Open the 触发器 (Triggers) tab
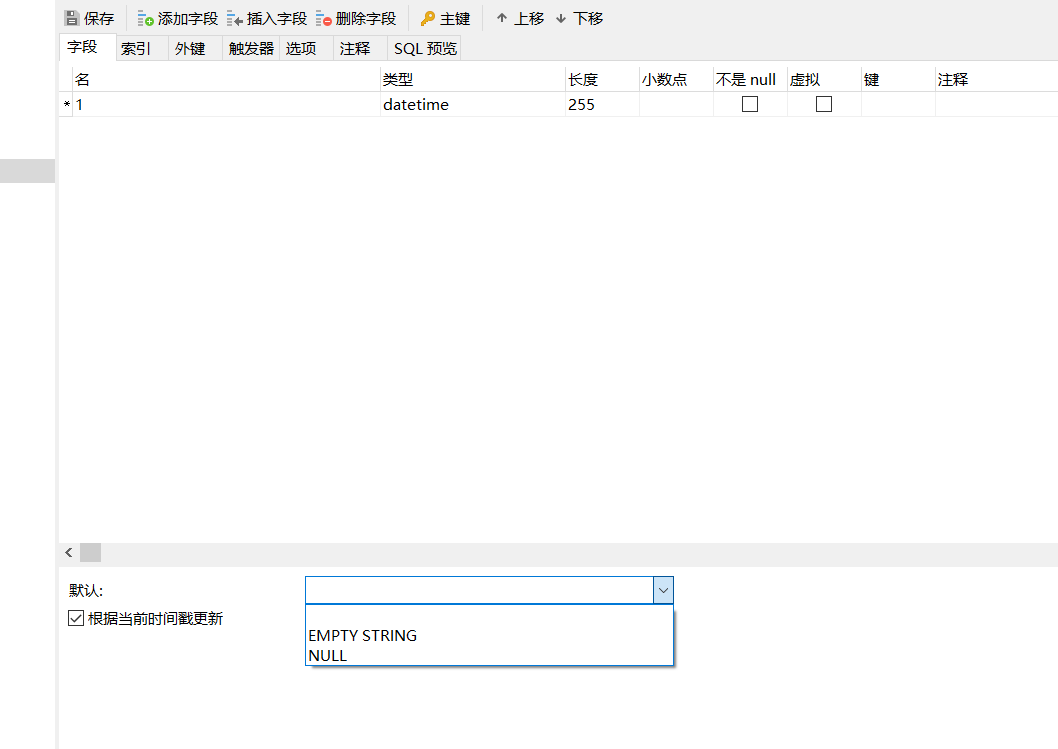The width and height of the screenshot is (1058, 749). coord(251,49)
